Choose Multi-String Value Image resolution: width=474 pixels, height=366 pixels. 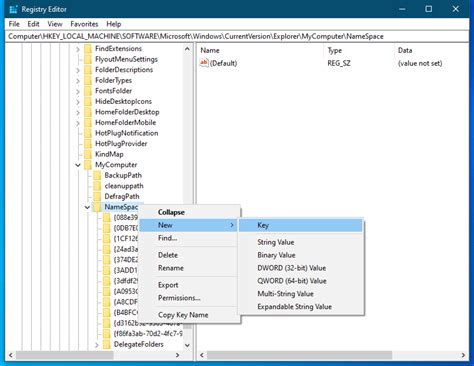tap(301, 294)
